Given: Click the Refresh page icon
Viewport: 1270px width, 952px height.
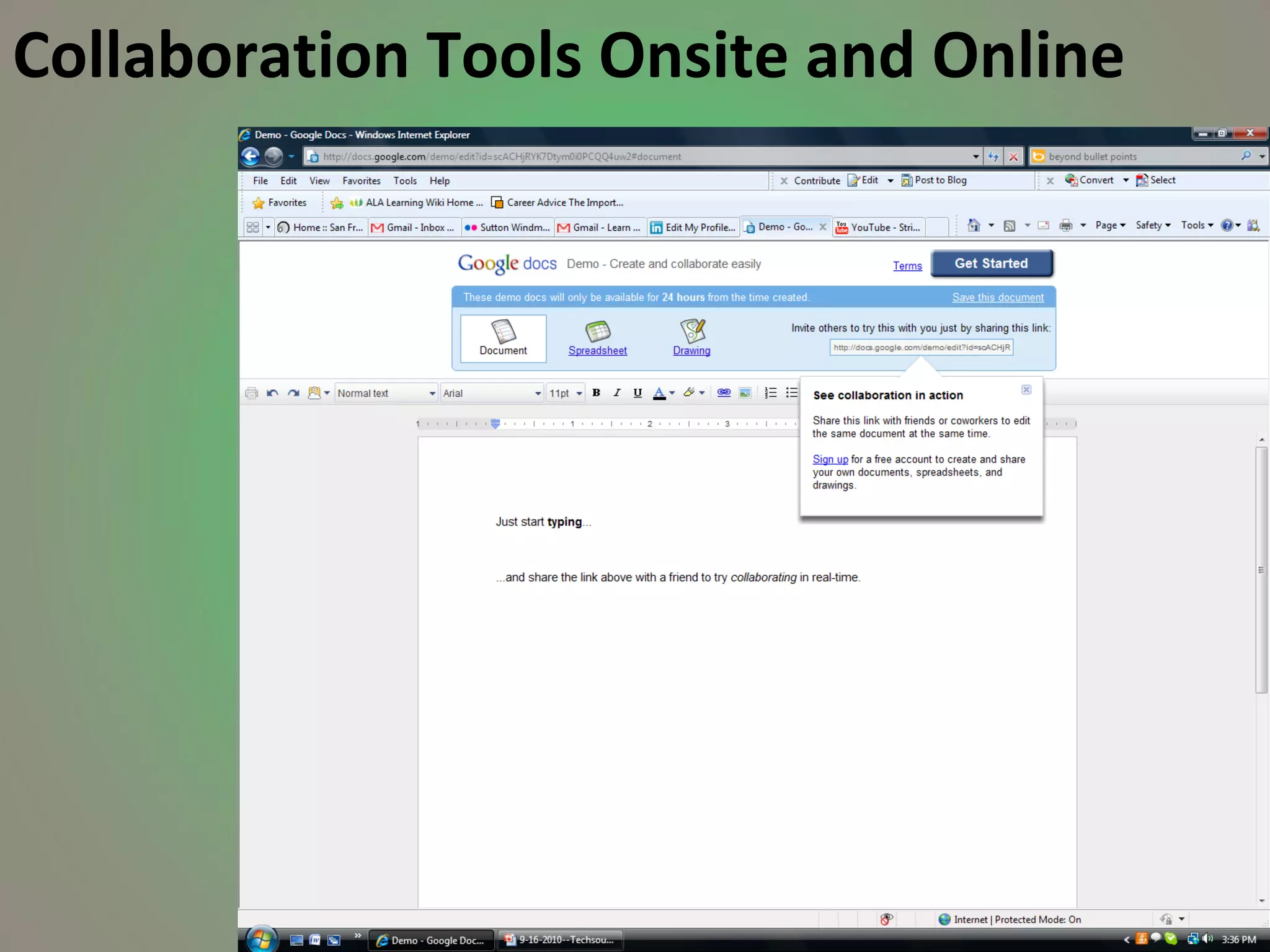Looking at the screenshot, I should (x=993, y=156).
